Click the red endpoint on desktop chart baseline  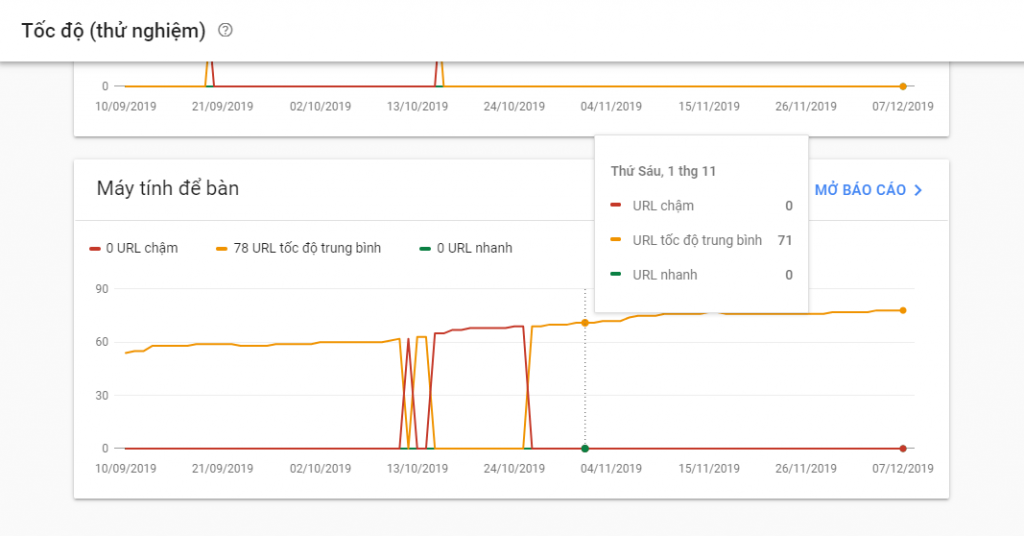point(903,448)
